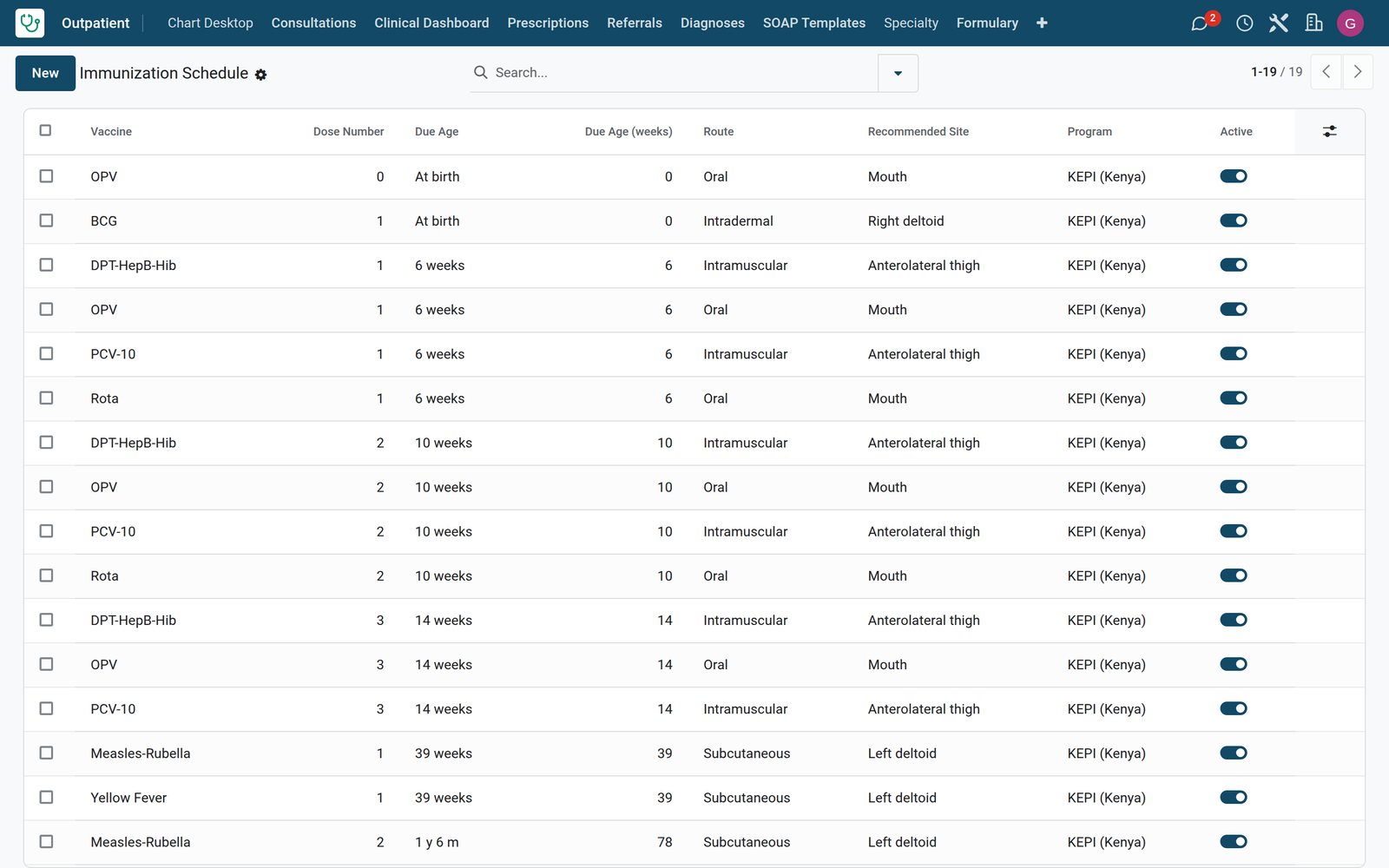The height and width of the screenshot is (868, 1389).
Task: Check the Yellow Fever row checkbox
Action: pyautogui.click(x=46, y=797)
